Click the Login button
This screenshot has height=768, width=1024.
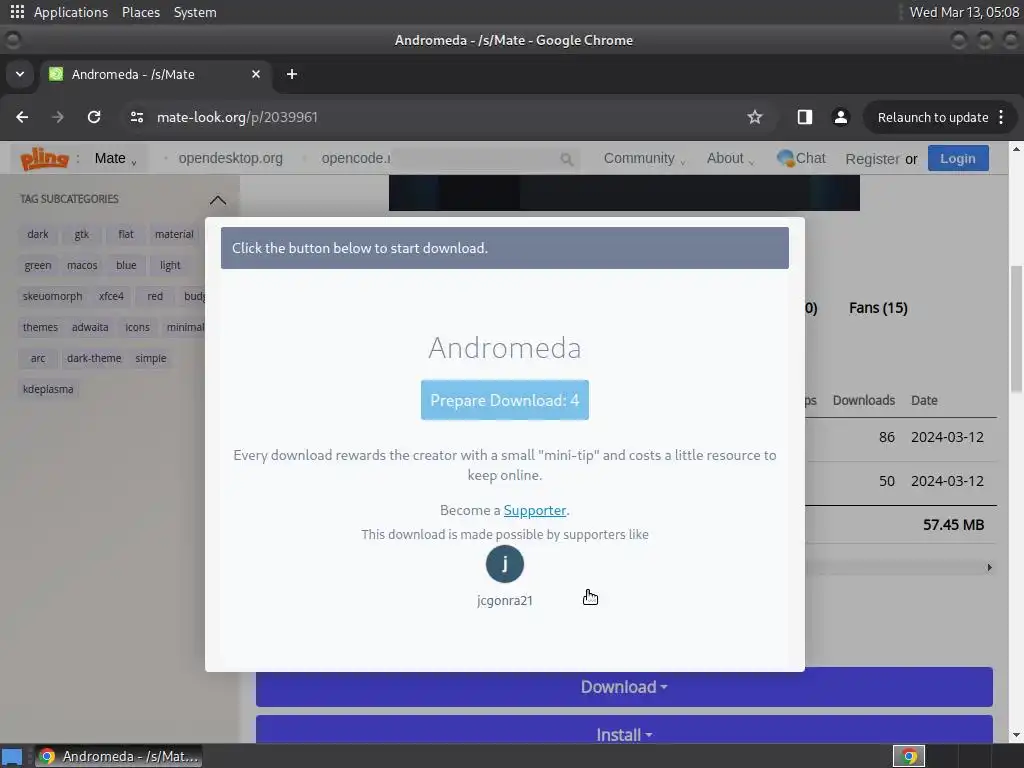click(x=957, y=159)
